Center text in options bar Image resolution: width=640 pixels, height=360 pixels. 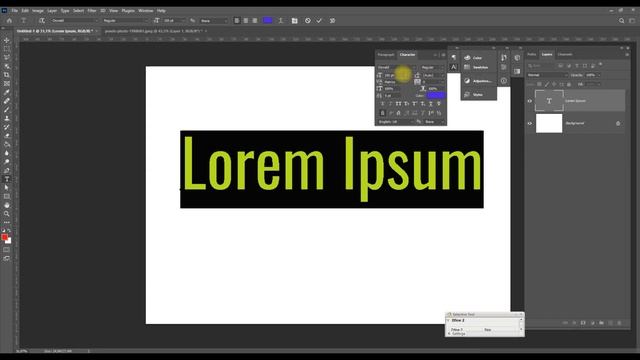coord(246,20)
